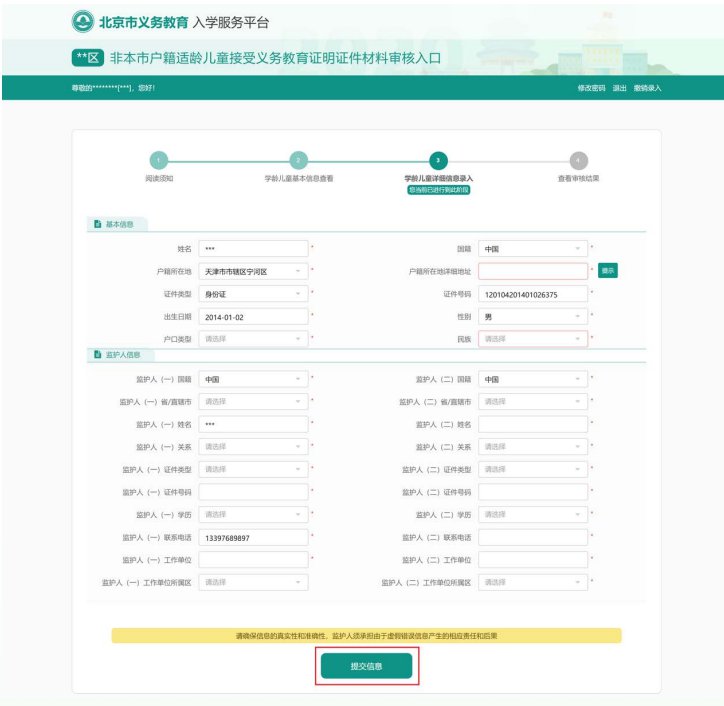Click the yellow notice about 信息的真实性和准确性
724x706 pixels.
coord(367,635)
